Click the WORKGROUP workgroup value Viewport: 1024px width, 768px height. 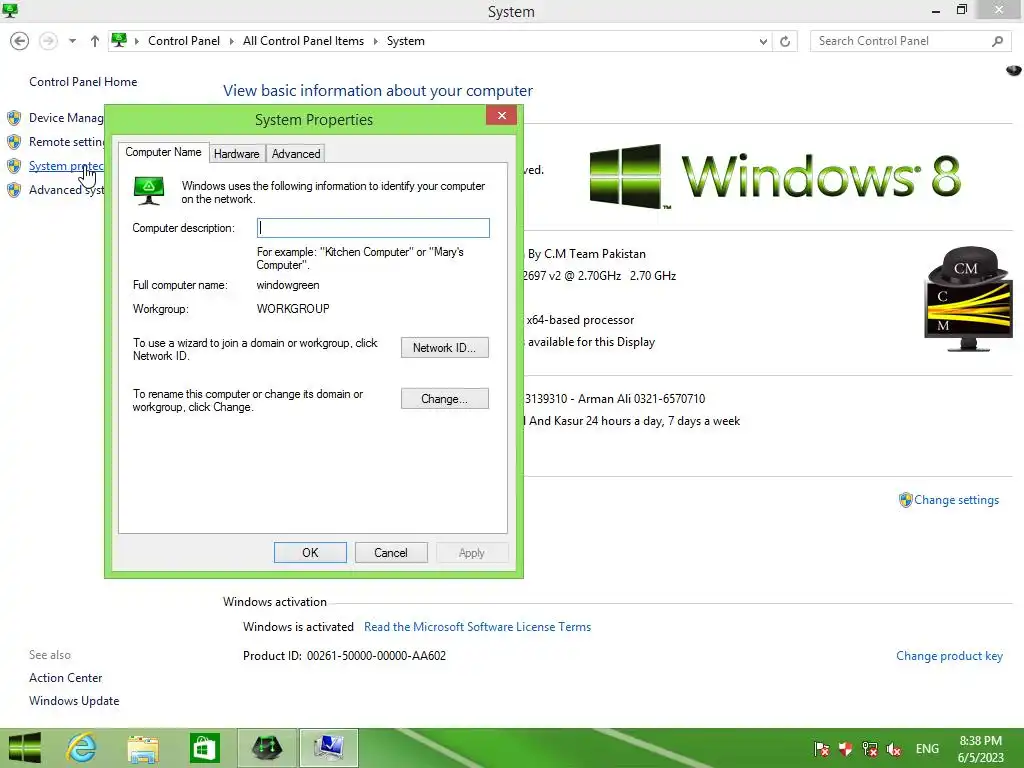click(x=293, y=309)
